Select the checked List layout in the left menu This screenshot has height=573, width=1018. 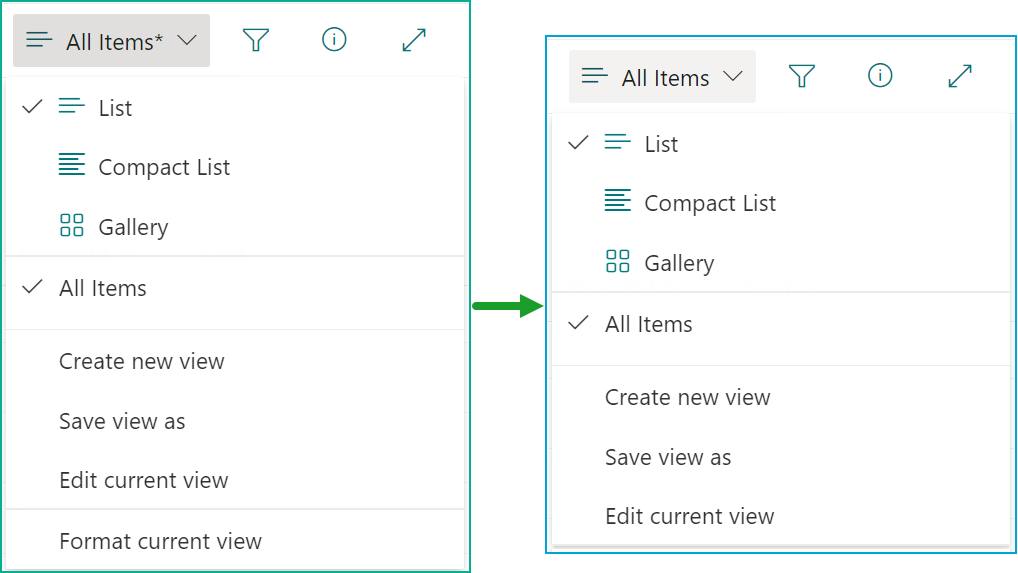pyautogui.click(x=115, y=108)
